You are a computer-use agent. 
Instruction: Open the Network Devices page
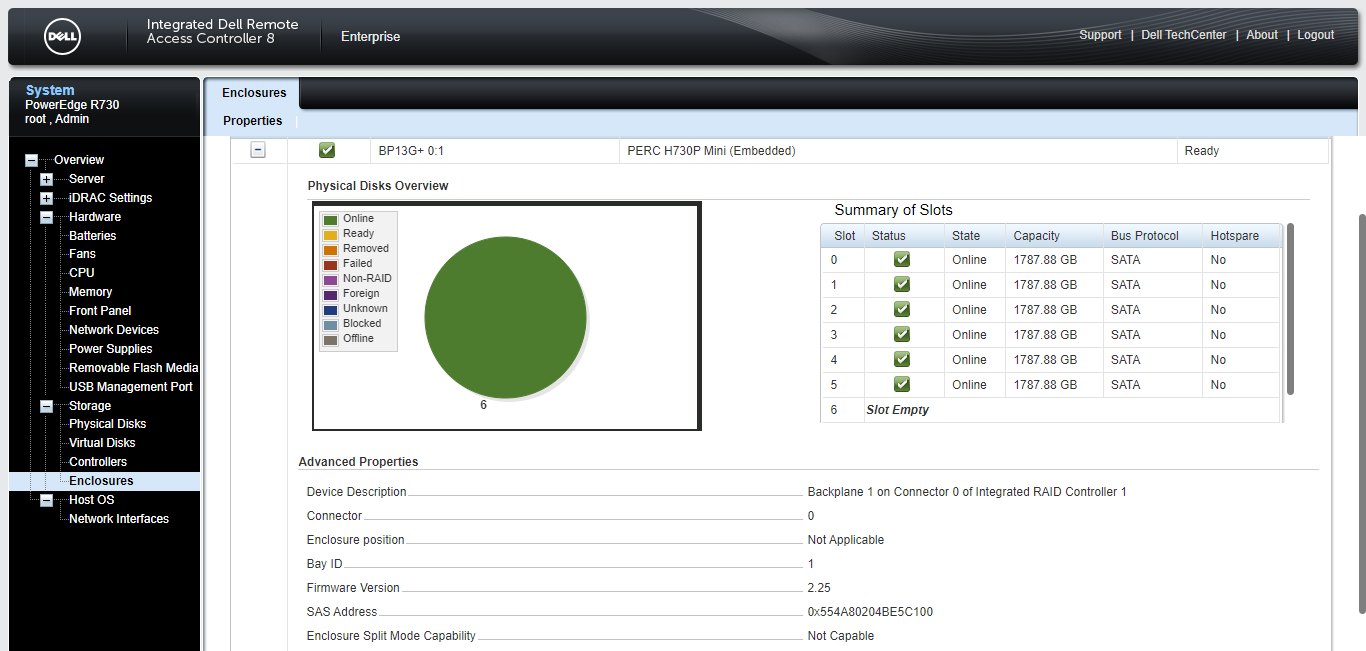[x=114, y=330]
